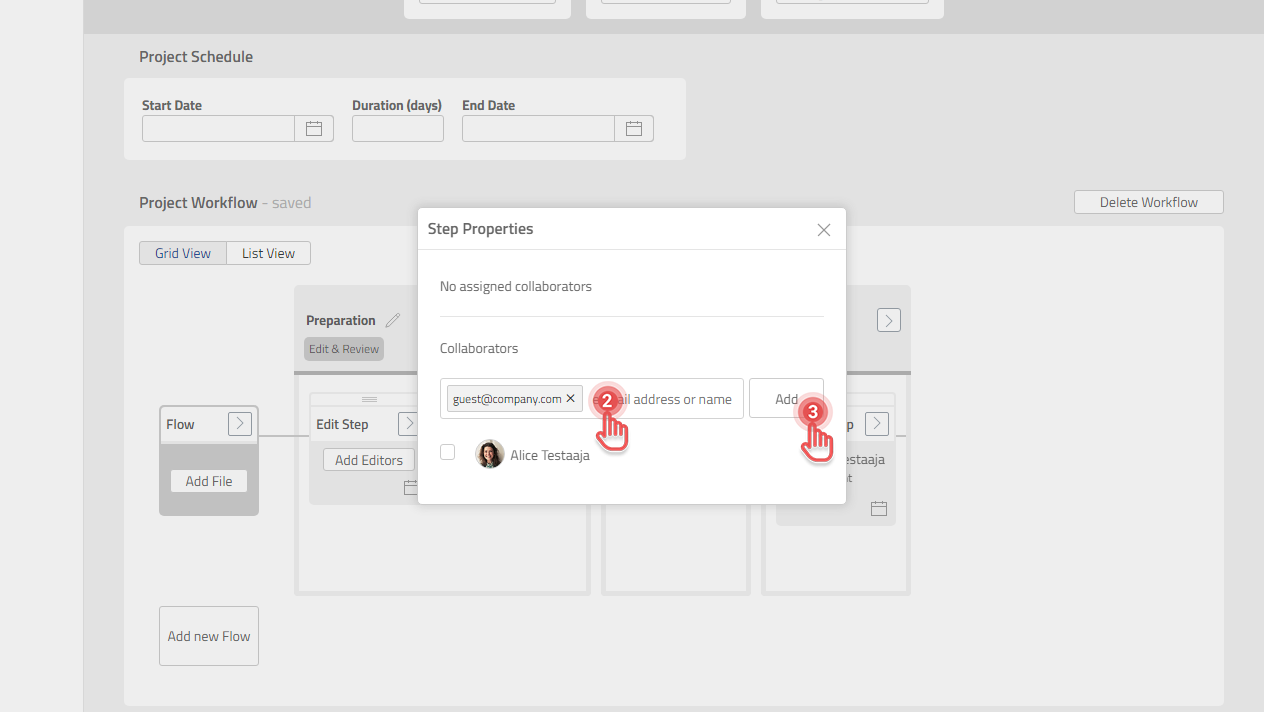
Task: Edit the Preparation flow name with pencil icon
Action: tap(393, 319)
